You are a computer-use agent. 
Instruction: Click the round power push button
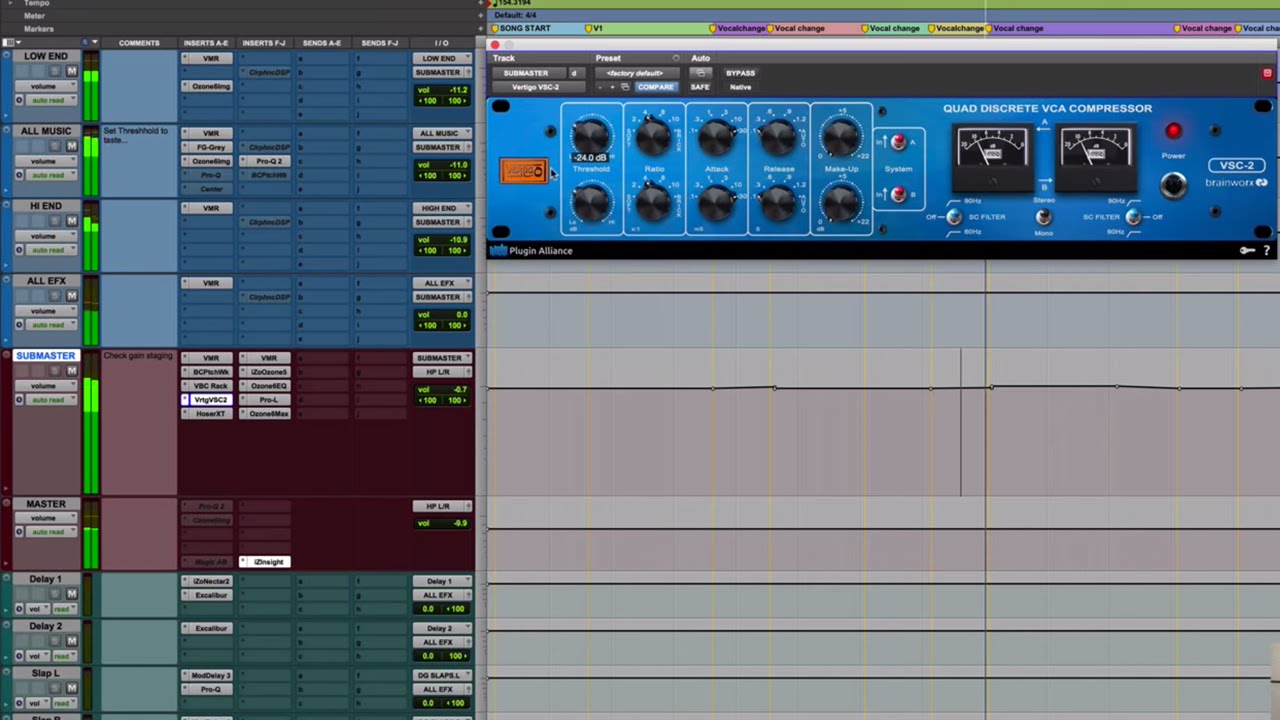[x=1173, y=185]
